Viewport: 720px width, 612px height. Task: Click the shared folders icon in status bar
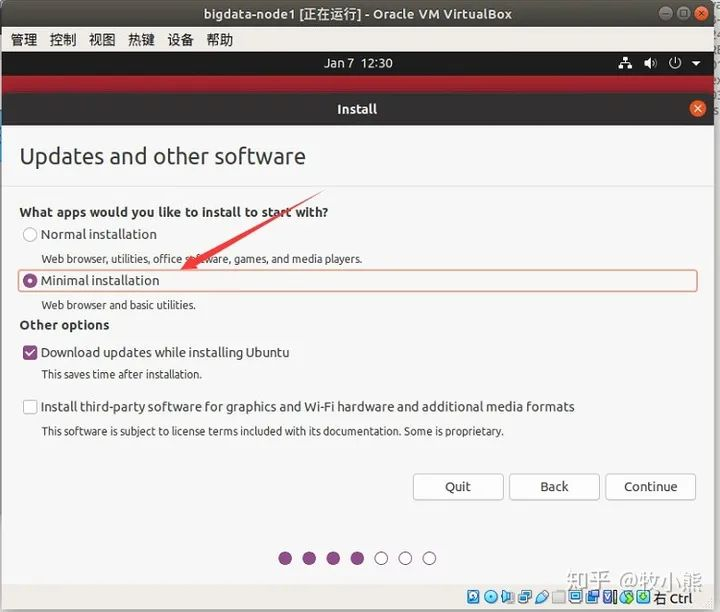point(558,596)
